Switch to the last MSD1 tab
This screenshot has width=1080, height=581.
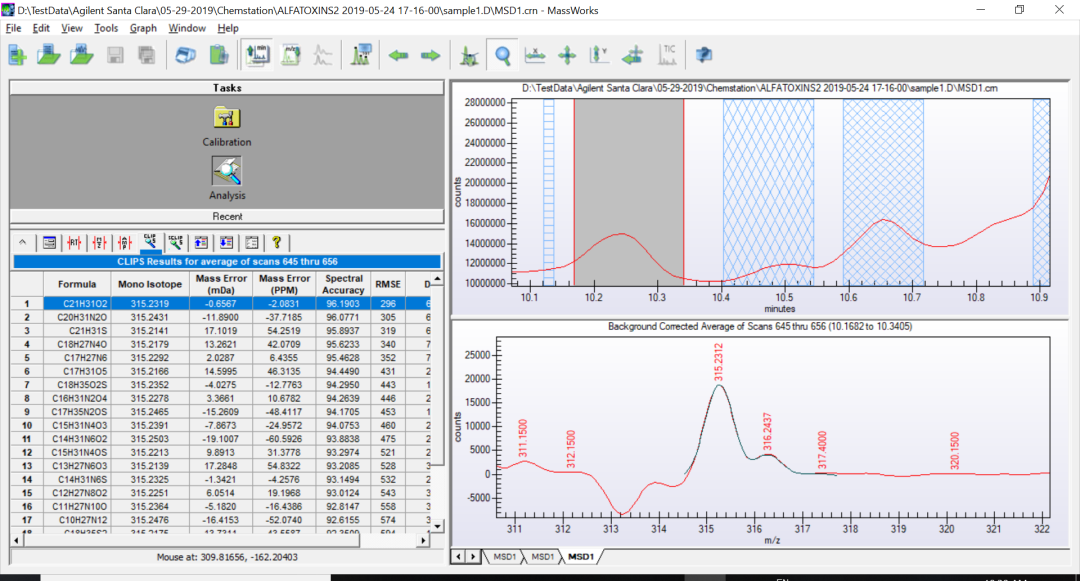pyautogui.click(x=581, y=556)
